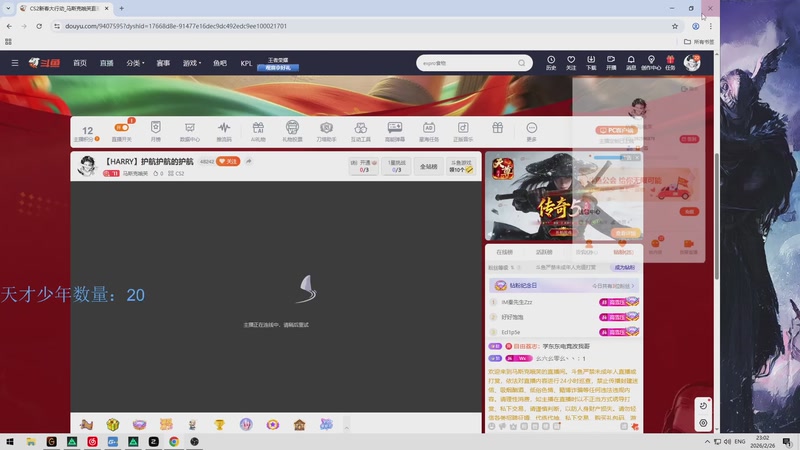Open the 开播 start streaming icon
Screen dimensions: 800x450
[611, 63]
